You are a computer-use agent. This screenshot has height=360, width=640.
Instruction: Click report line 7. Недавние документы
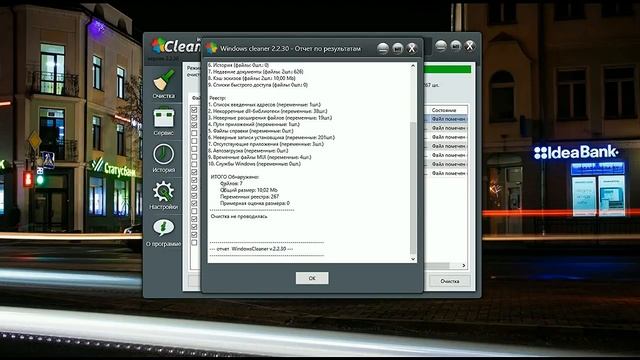256,71
